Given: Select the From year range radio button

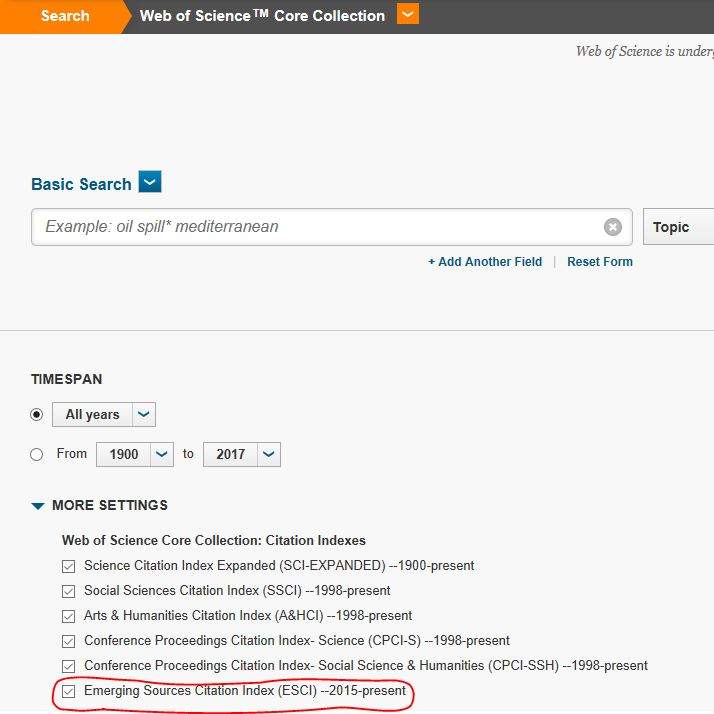Looking at the screenshot, I should [x=36, y=454].
